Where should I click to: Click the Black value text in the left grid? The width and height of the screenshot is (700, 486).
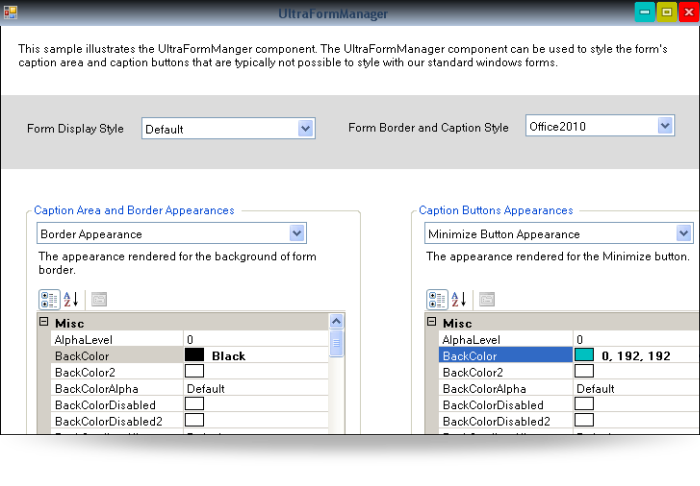[229, 356]
